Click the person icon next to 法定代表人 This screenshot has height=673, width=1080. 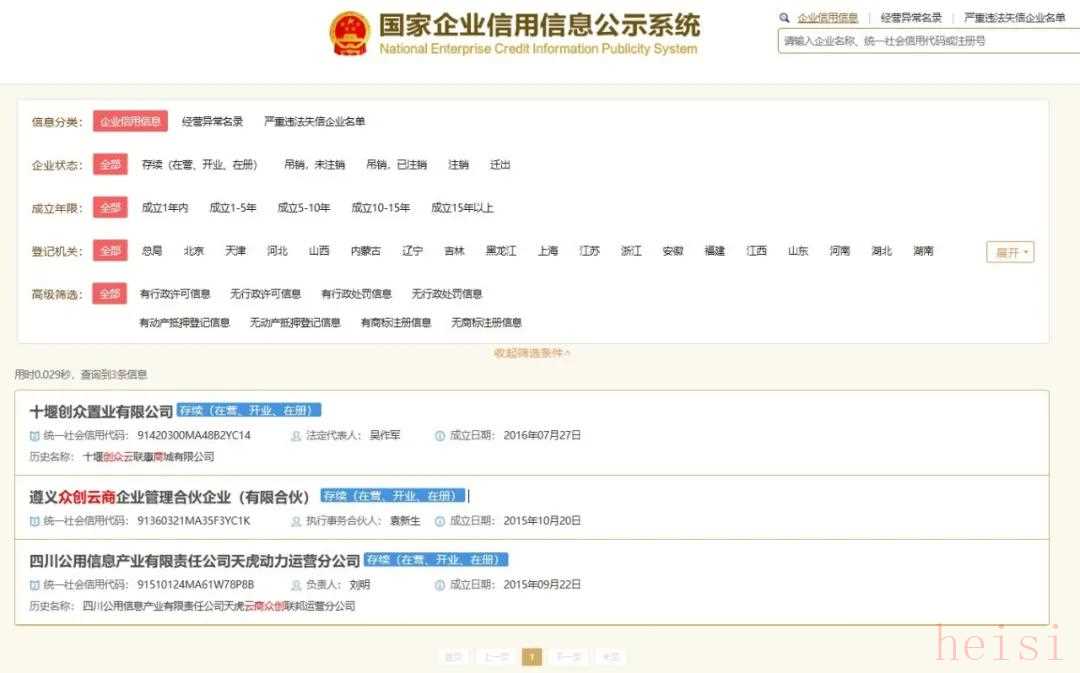coord(296,436)
